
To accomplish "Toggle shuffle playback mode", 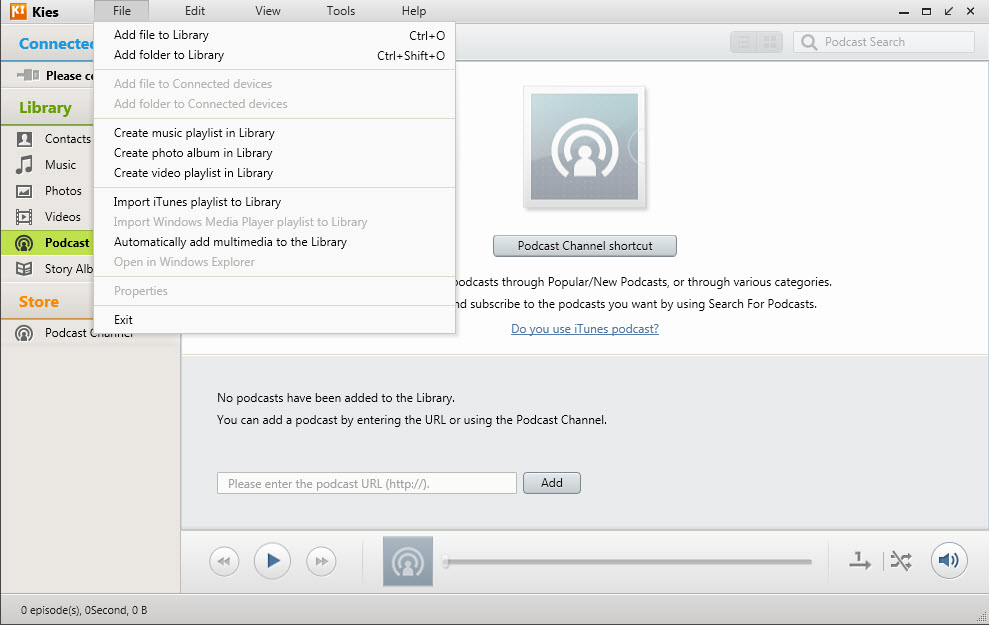I will click(901, 561).
